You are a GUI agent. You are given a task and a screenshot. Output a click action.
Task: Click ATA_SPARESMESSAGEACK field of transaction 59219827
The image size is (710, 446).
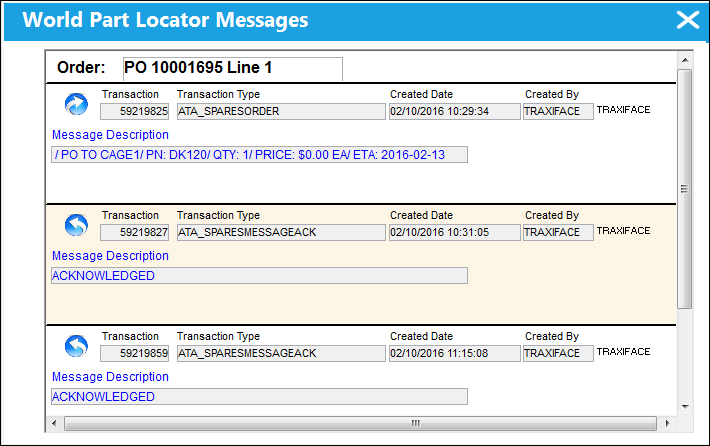click(x=281, y=232)
